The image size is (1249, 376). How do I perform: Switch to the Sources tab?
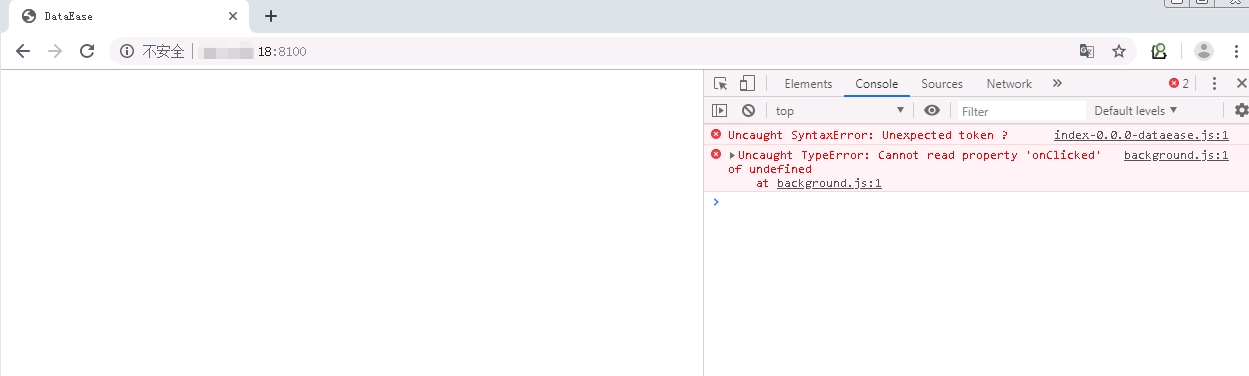coord(942,84)
